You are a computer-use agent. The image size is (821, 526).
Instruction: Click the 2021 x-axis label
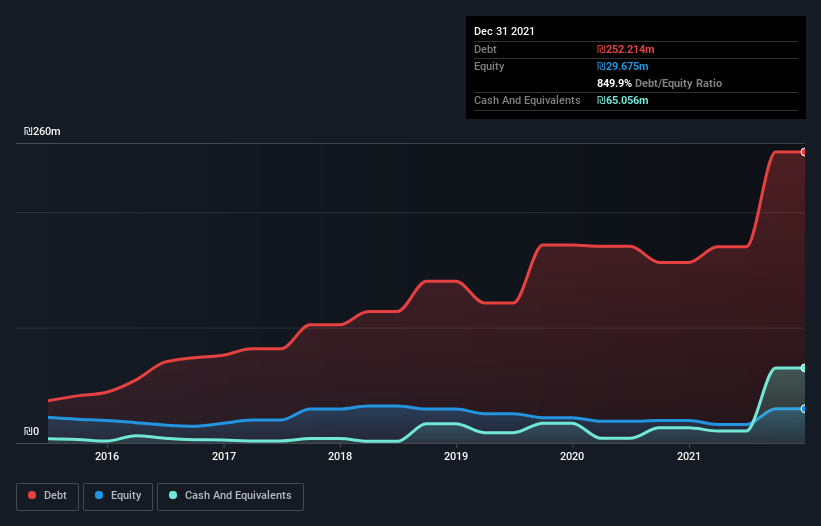pyautogui.click(x=689, y=456)
